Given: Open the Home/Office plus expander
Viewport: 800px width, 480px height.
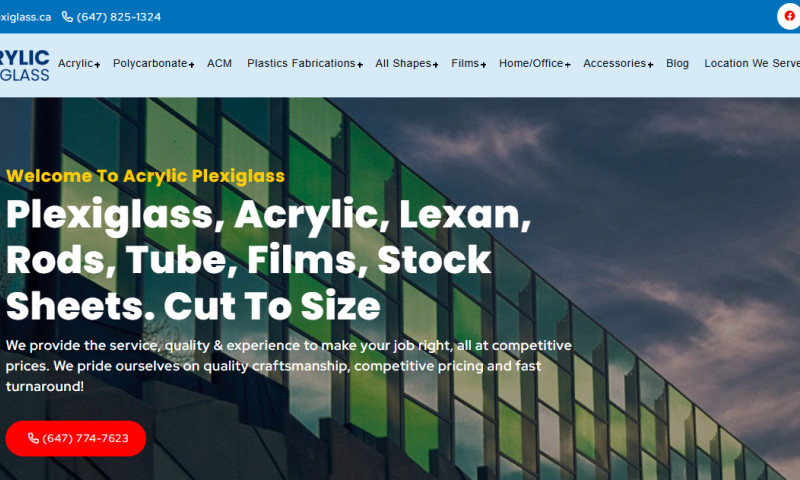Looking at the screenshot, I should (x=568, y=65).
